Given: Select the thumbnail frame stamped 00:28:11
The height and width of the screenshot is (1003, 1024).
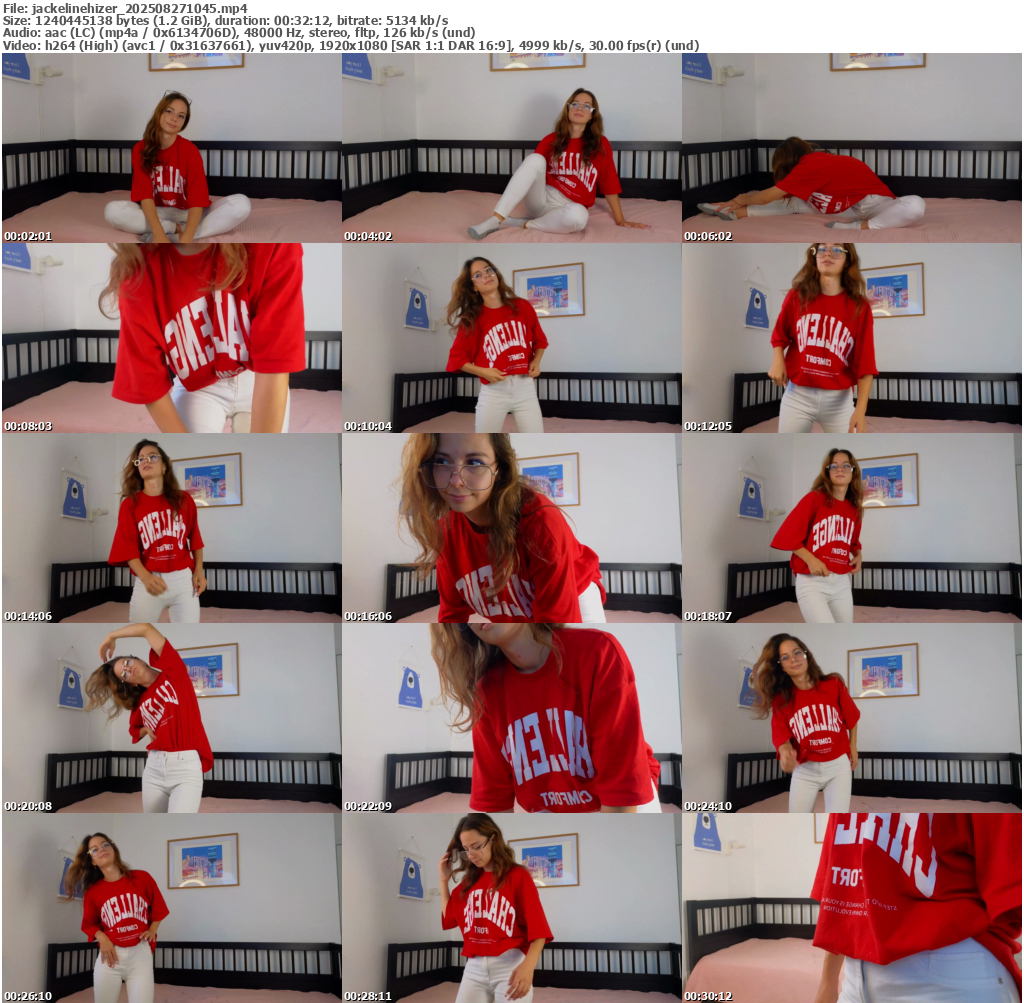Looking at the screenshot, I should click(x=511, y=908).
